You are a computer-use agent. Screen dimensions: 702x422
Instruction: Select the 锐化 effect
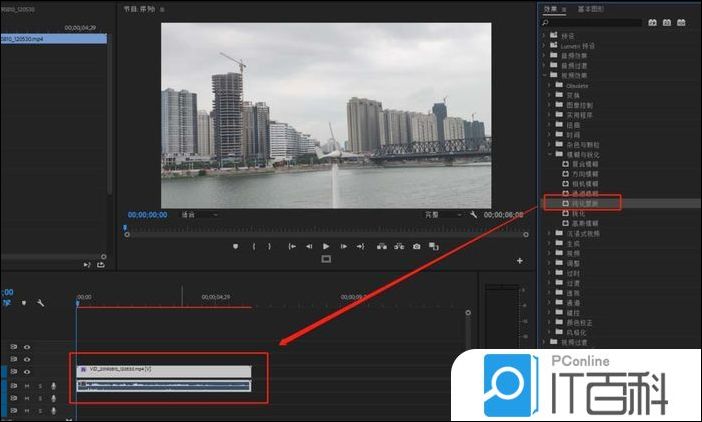pyautogui.click(x=578, y=213)
